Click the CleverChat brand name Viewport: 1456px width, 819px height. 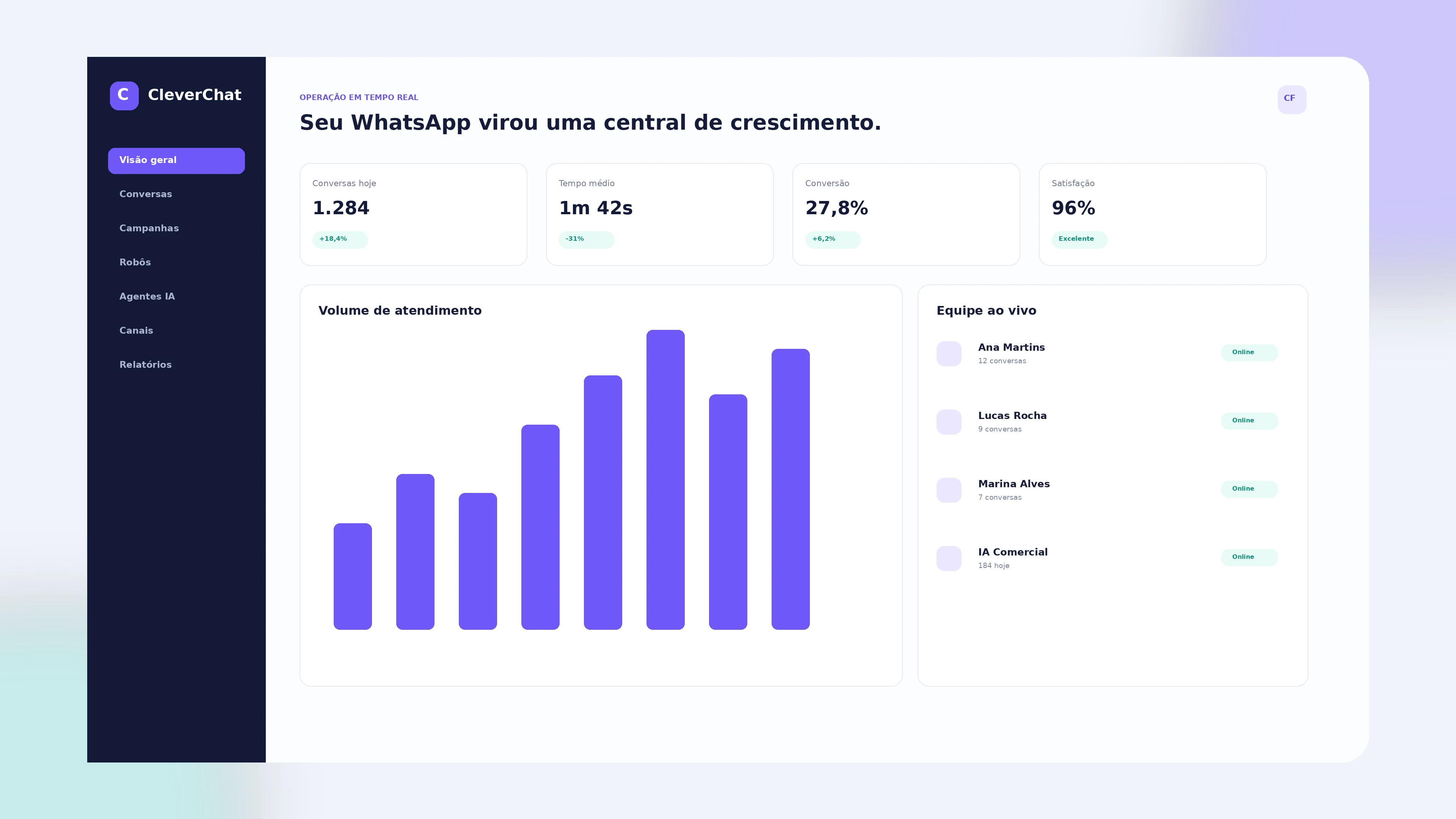click(195, 95)
